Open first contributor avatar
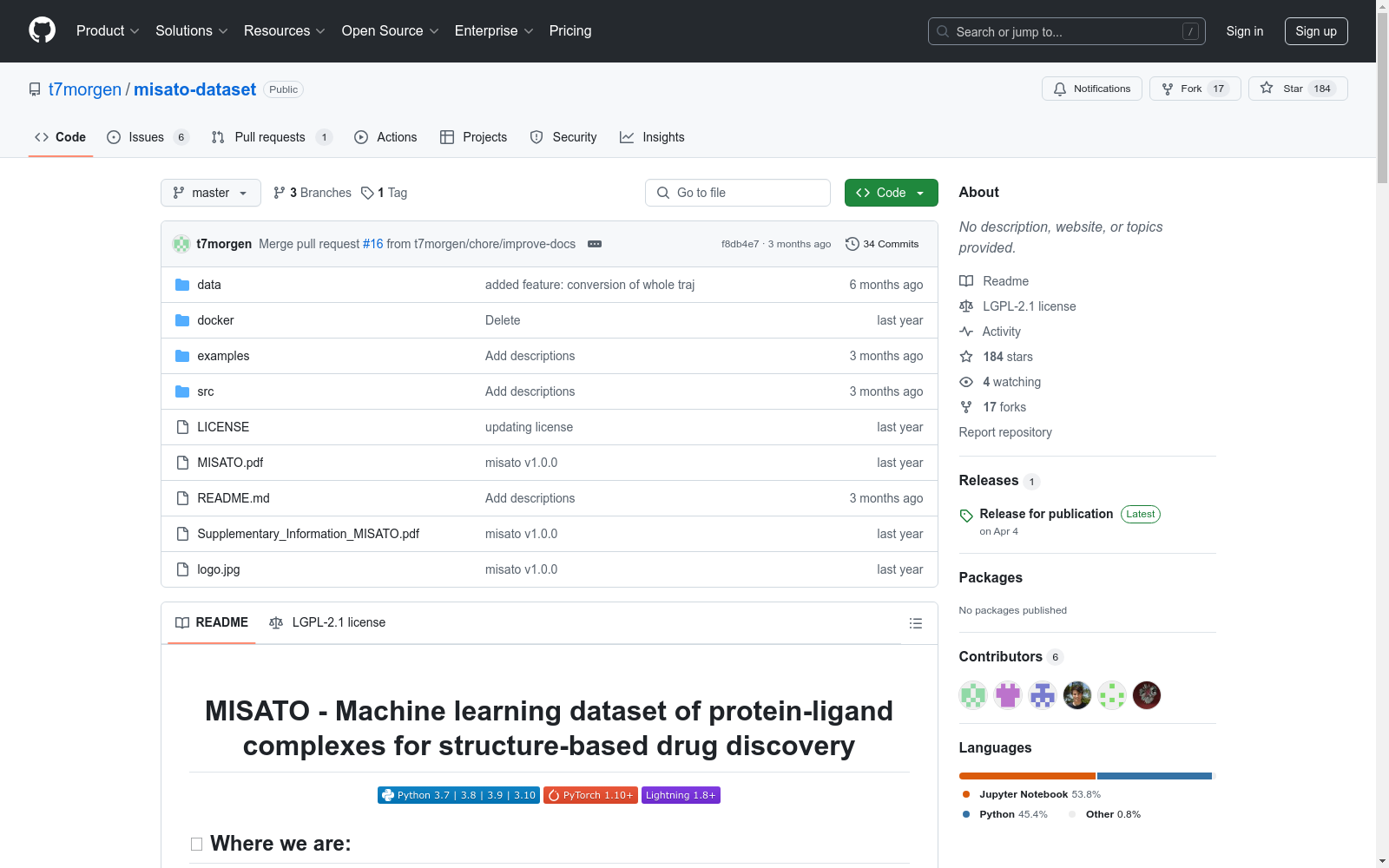1389x868 pixels. pos(973,695)
